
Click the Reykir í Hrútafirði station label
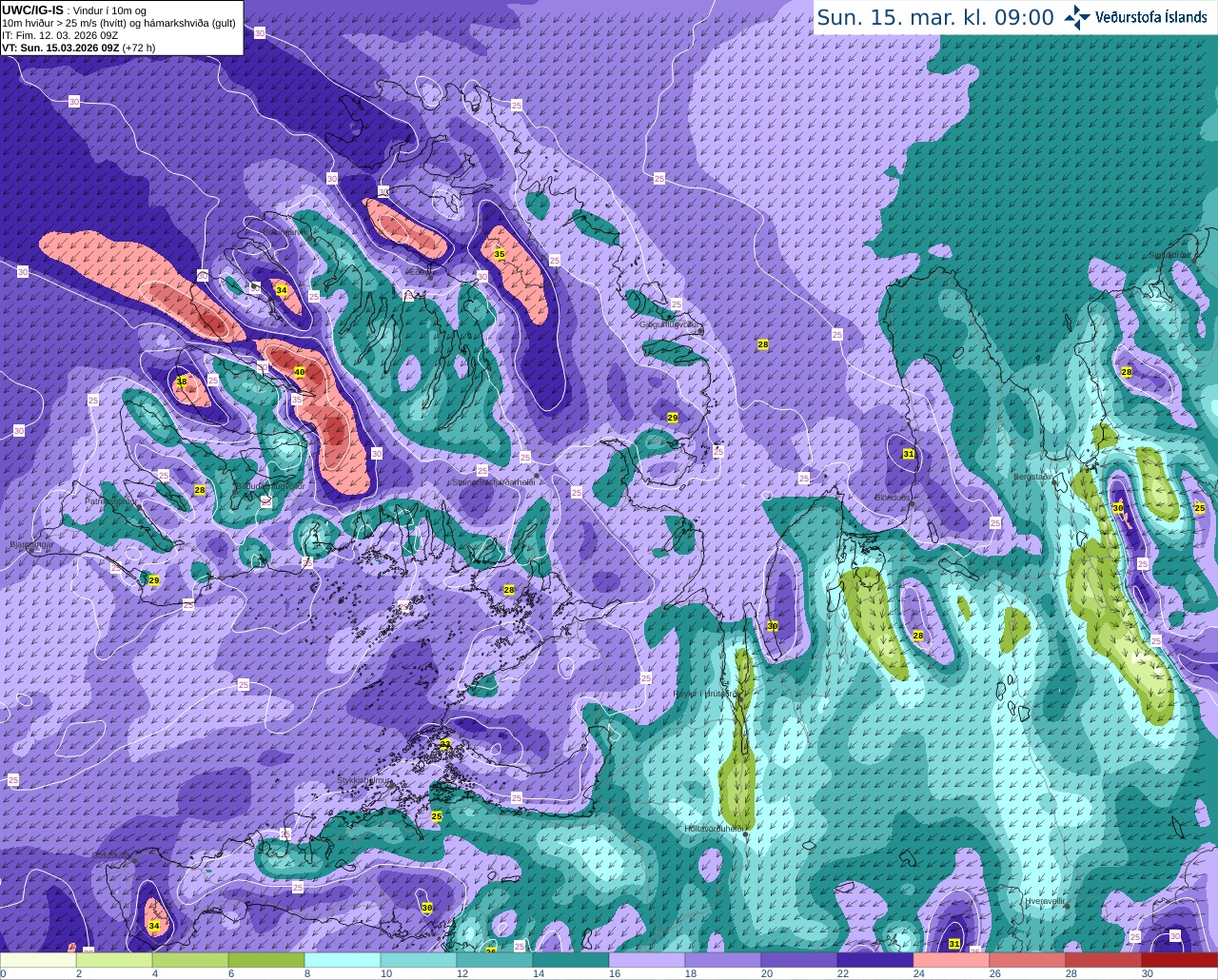point(705,694)
